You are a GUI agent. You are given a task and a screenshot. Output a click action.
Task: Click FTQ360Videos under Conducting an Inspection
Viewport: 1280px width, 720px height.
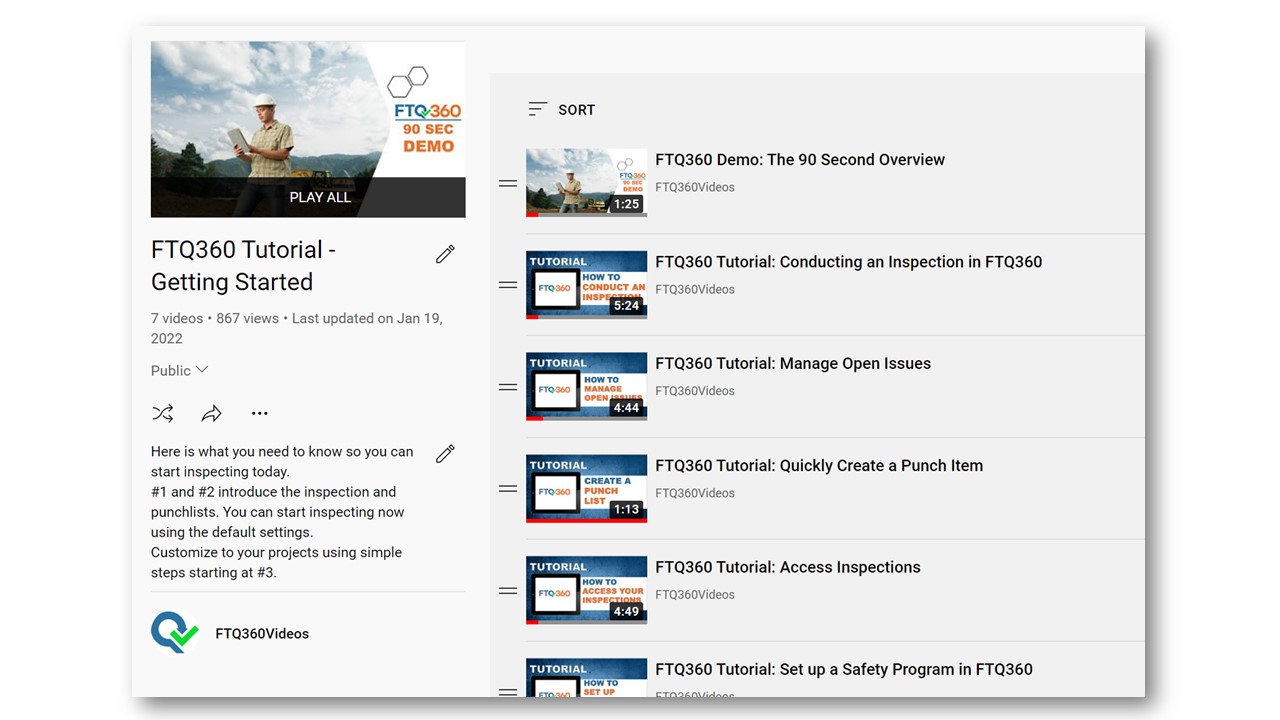click(x=695, y=289)
